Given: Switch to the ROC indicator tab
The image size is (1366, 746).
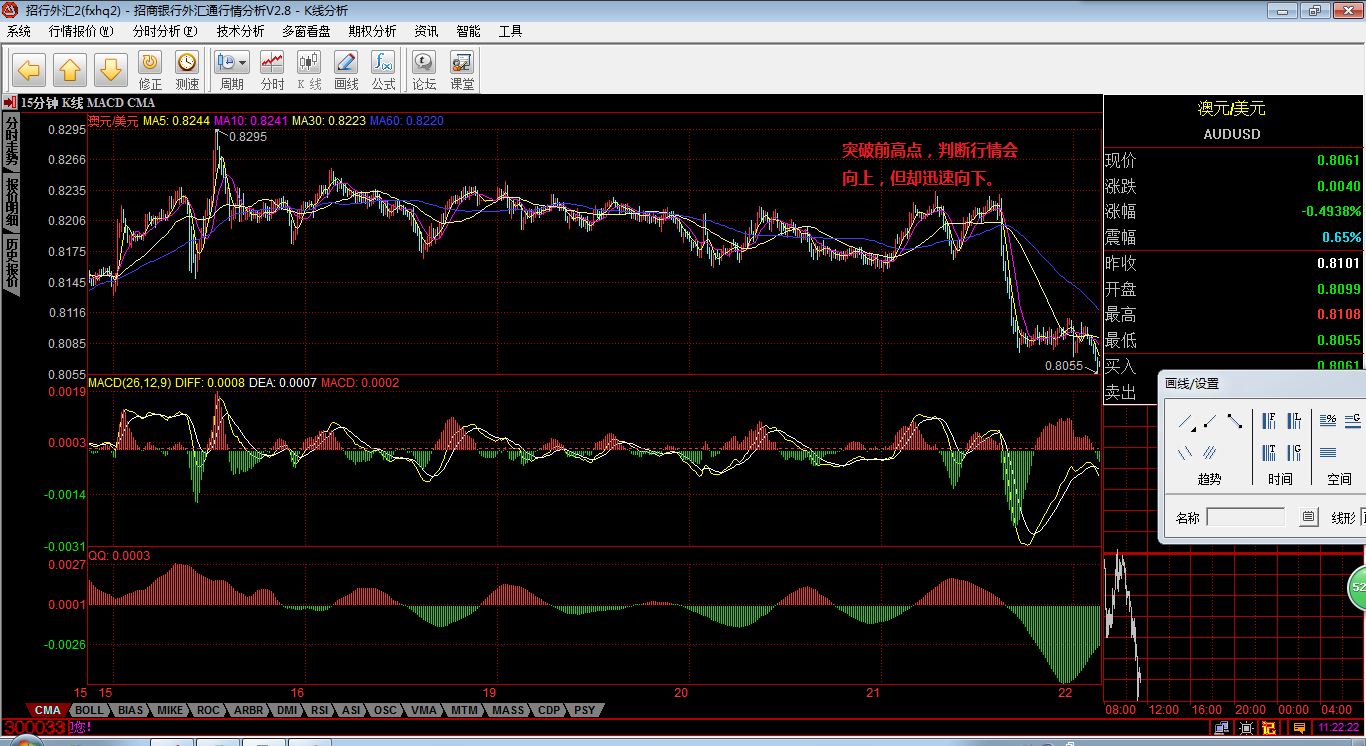Looking at the screenshot, I should tap(208, 710).
